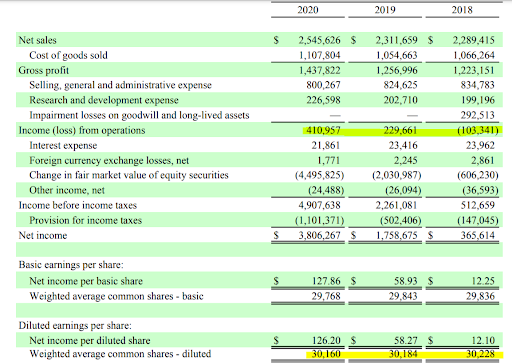Select foreign currency loss value 1,771
The width and height of the screenshot is (512, 364).
tap(328, 160)
